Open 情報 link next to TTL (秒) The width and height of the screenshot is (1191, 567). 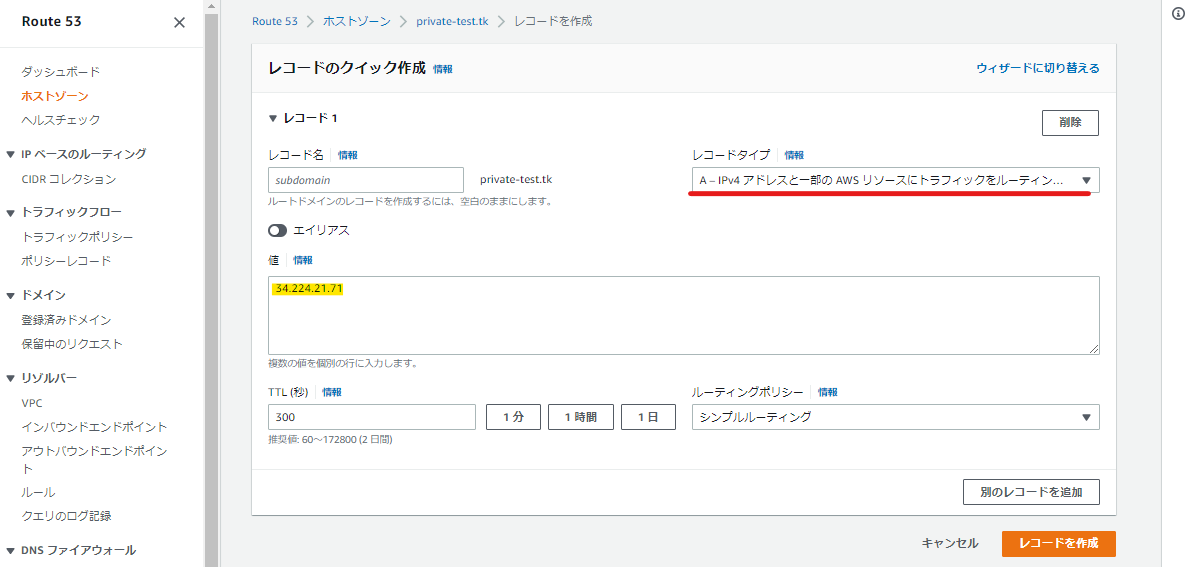pyautogui.click(x=332, y=392)
